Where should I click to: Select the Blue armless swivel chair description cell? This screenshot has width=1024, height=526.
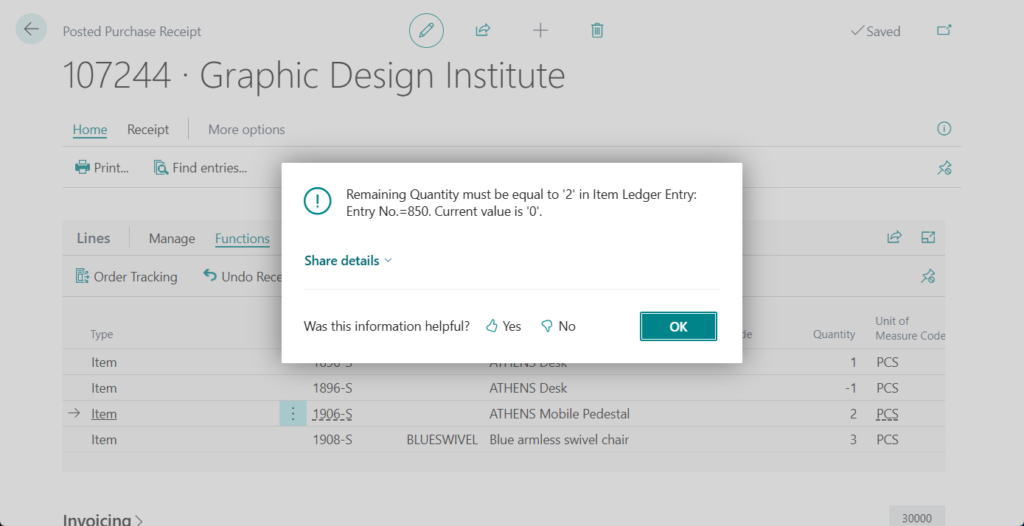coord(559,440)
